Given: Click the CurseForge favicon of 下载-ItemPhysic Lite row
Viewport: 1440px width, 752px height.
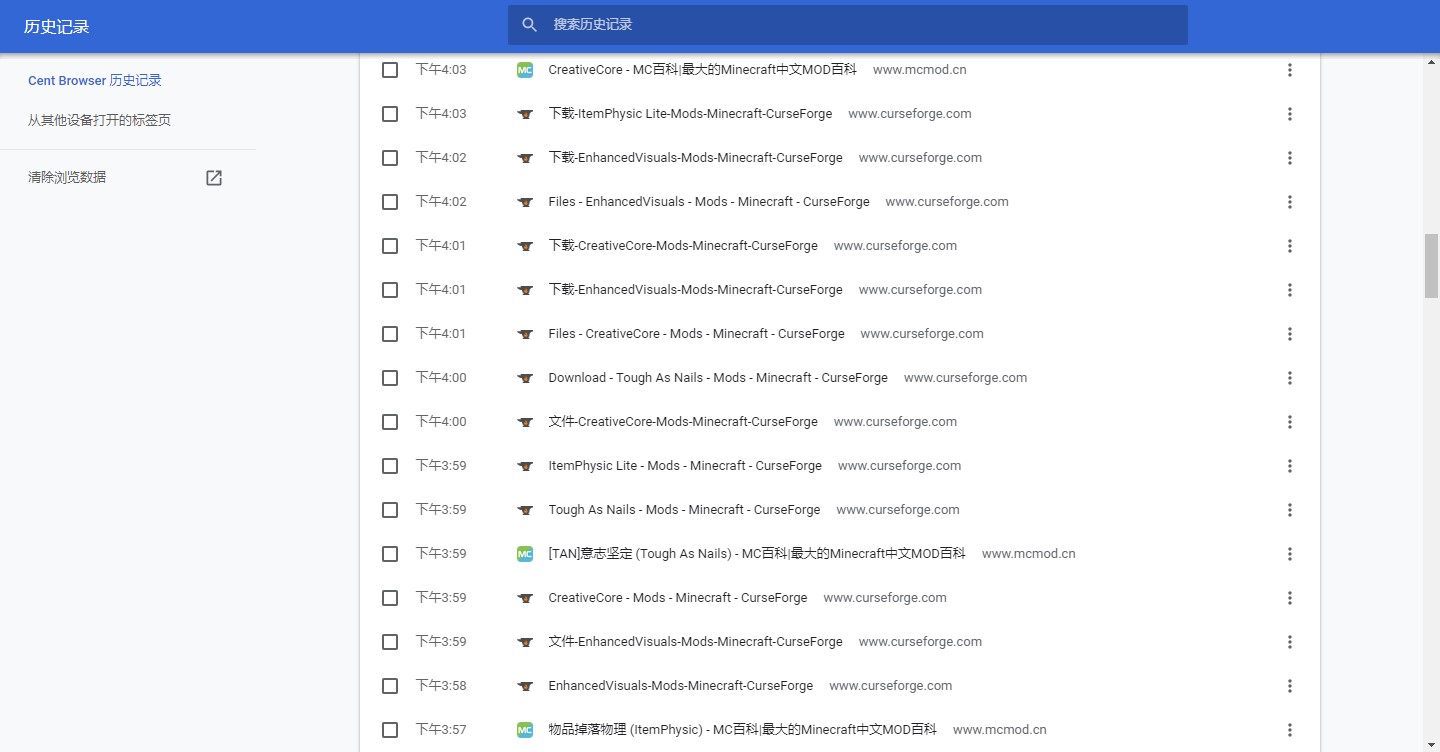Looking at the screenshot, I should 525,114.
